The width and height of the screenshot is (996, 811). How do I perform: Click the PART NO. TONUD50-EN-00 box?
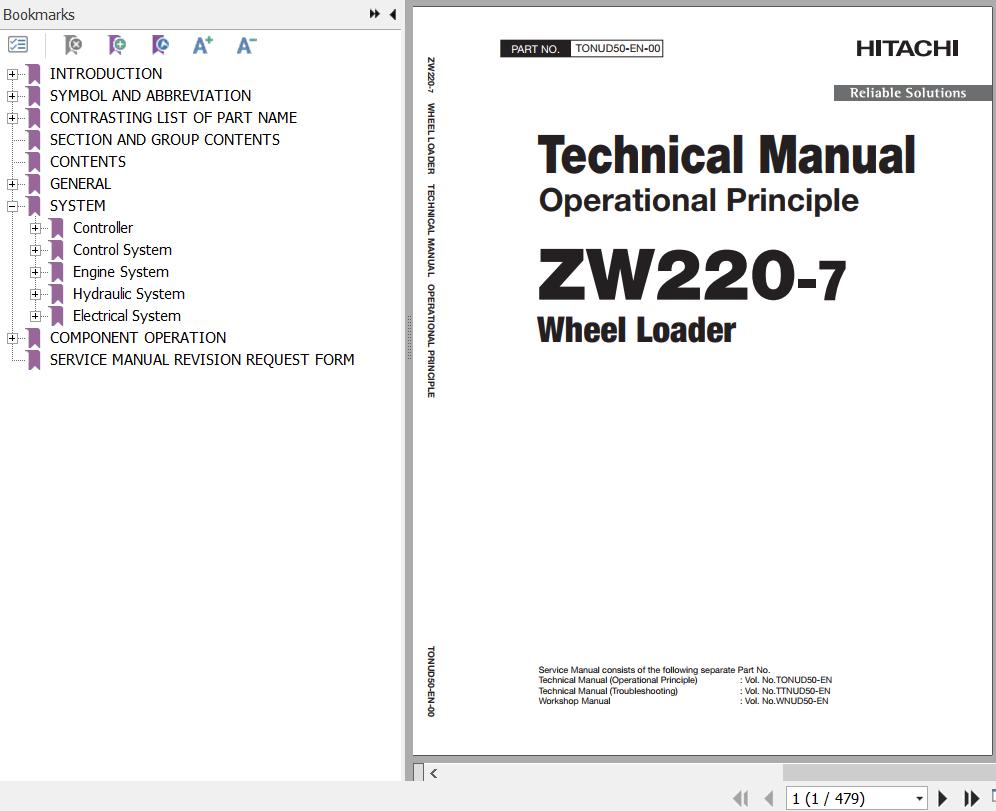click(582, 48)
